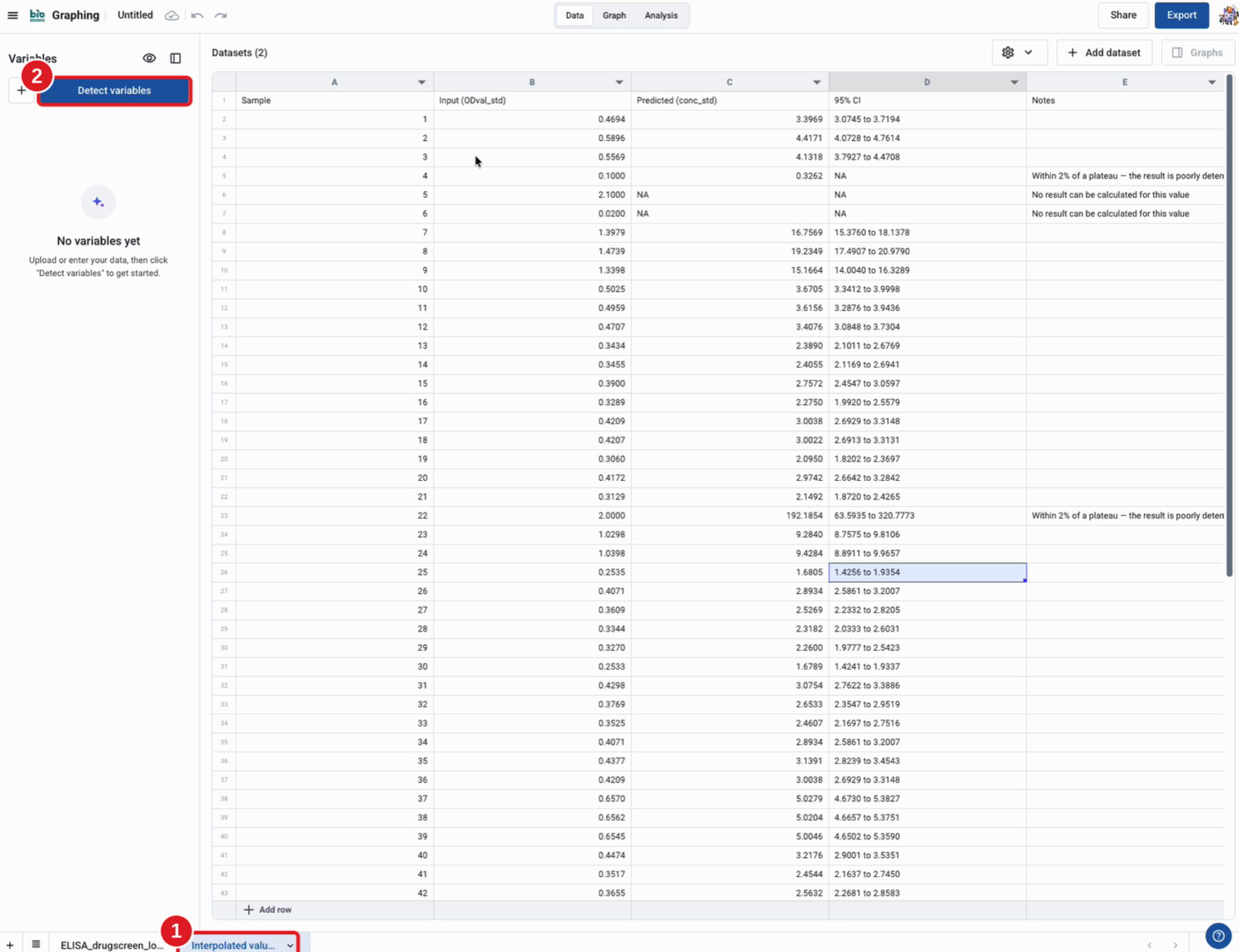Expand Interpolated values tab options
The image size is (1239, 952).
[290, 945]
